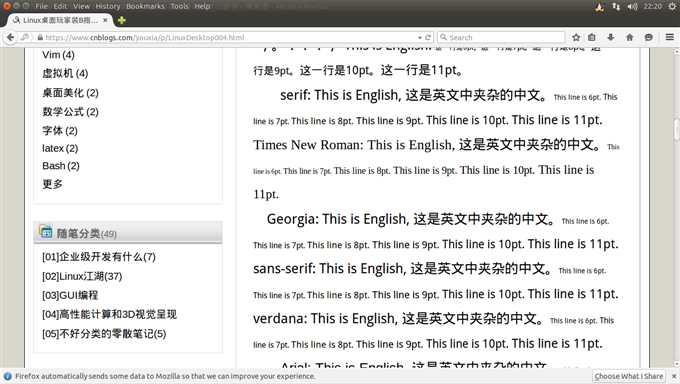Click the latex (2) tag link
680x384 pixels.
(x=60, y=148)
